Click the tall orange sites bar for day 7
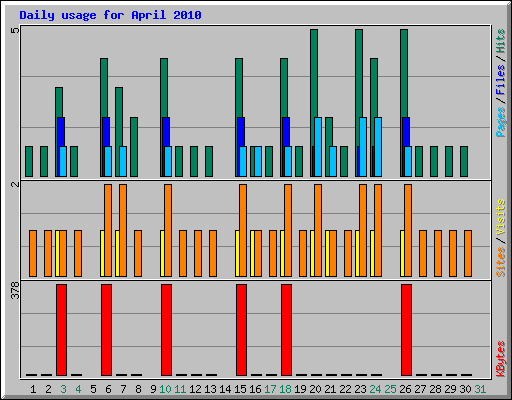512x400 pixels. [123, 230]
